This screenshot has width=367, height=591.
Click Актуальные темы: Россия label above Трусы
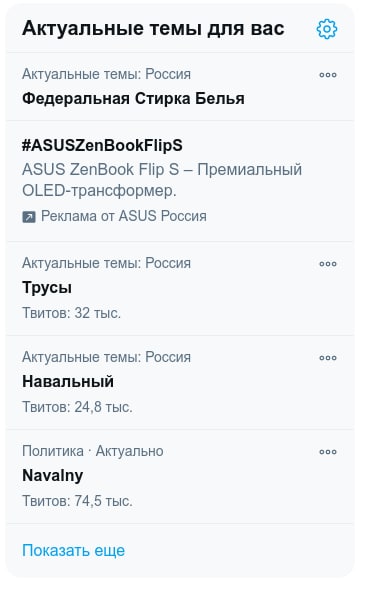coord(107,263)
